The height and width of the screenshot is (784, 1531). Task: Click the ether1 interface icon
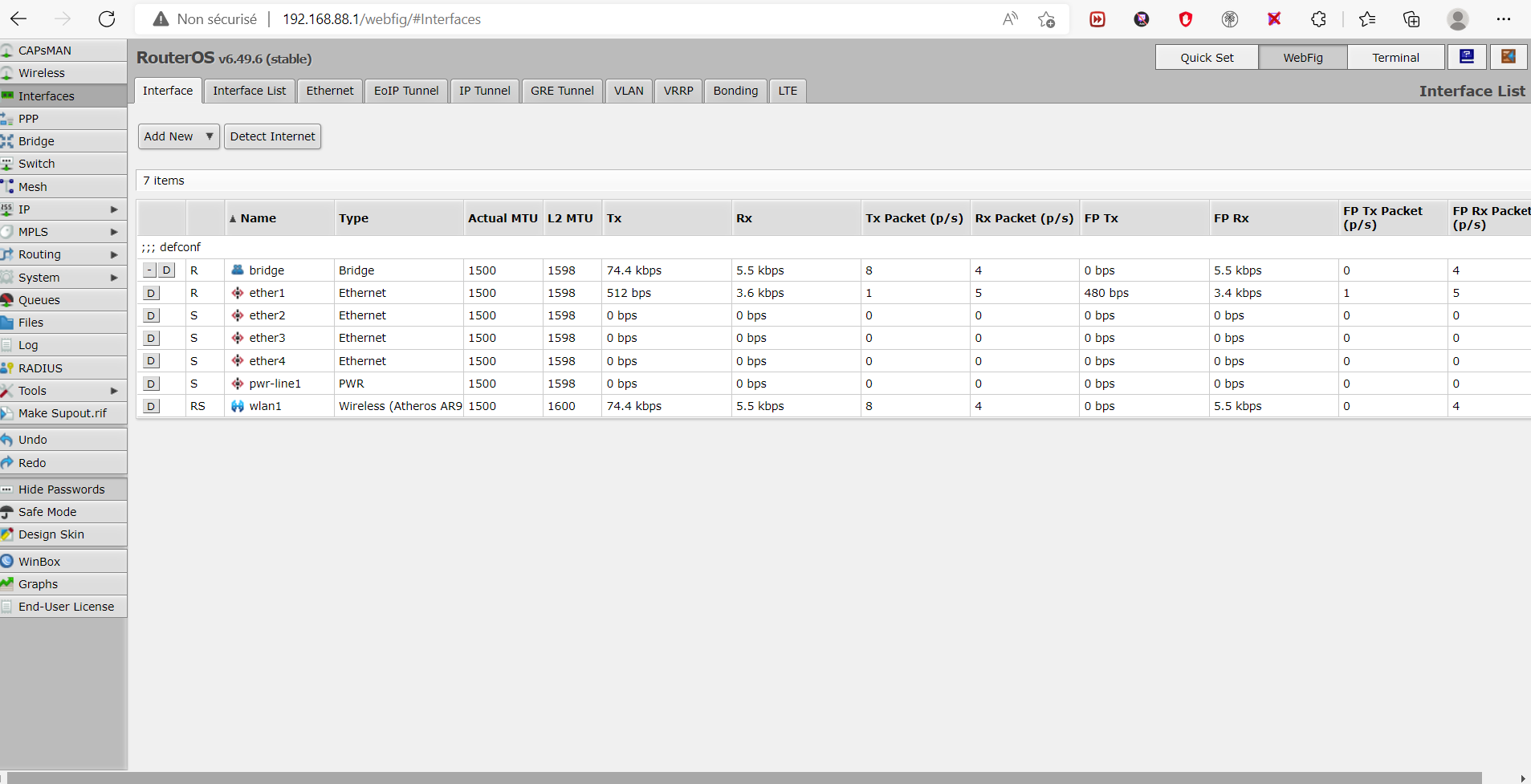[x=238, y=293]
